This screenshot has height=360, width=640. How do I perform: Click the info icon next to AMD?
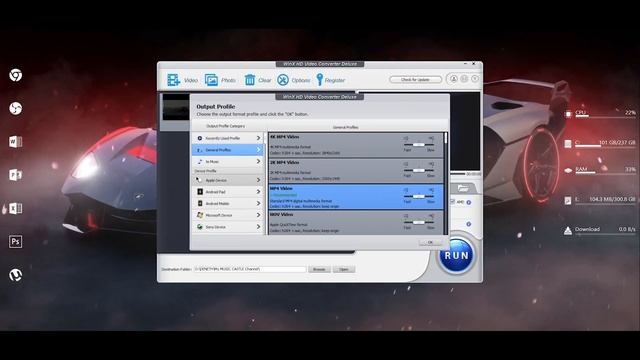(x=469, y=202)
